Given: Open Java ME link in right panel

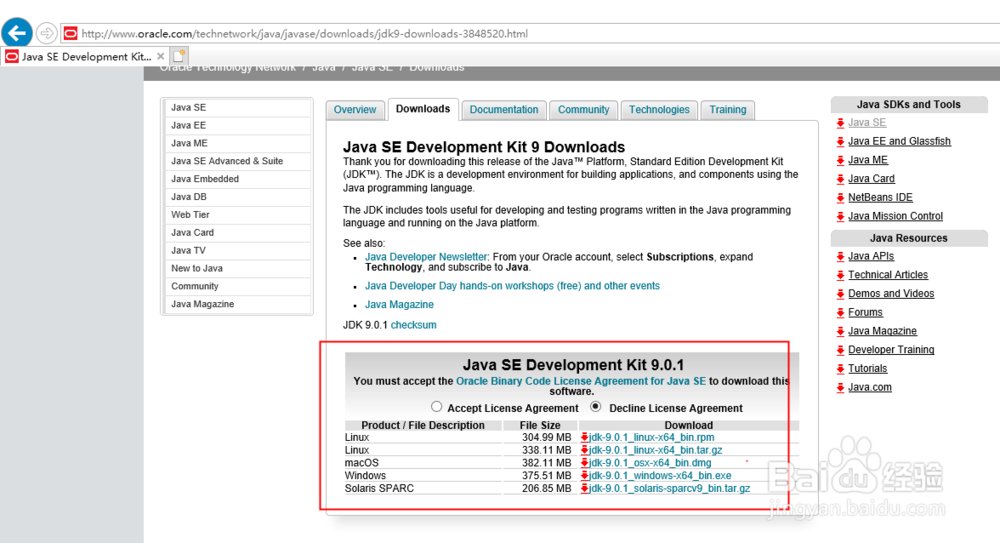Looking at the screenshot, I should click(868, 160).
